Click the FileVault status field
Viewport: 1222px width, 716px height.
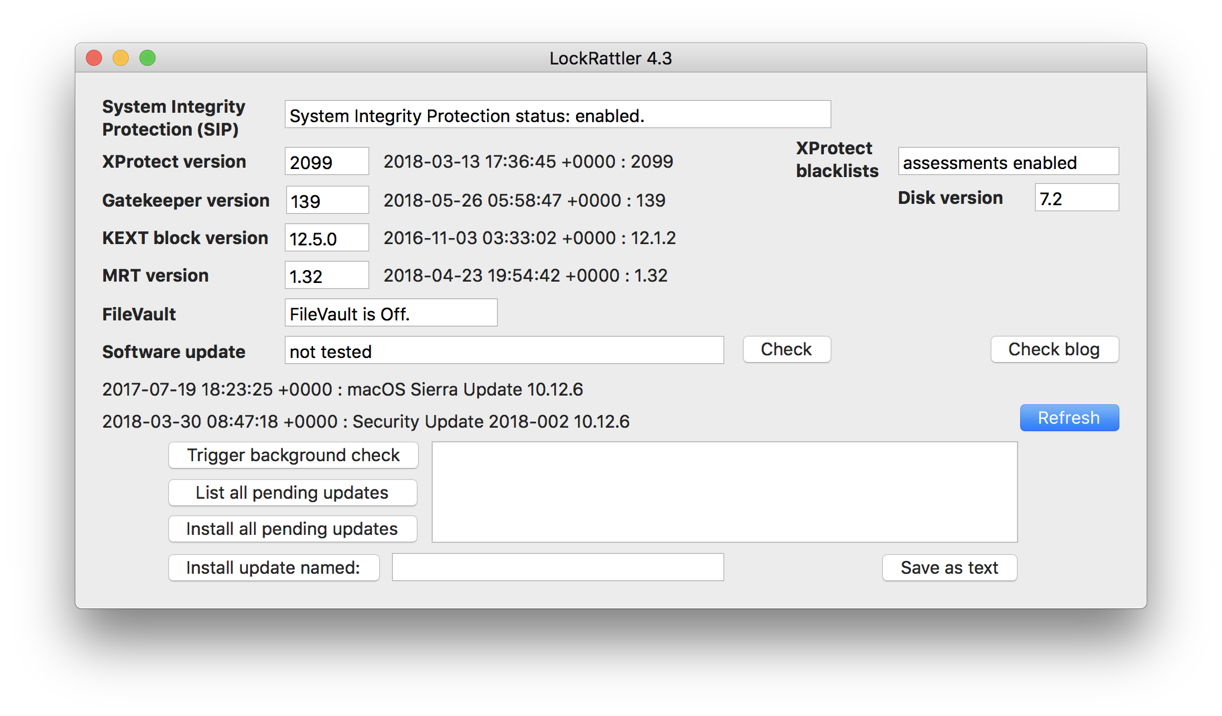click(x=391, y=313)
